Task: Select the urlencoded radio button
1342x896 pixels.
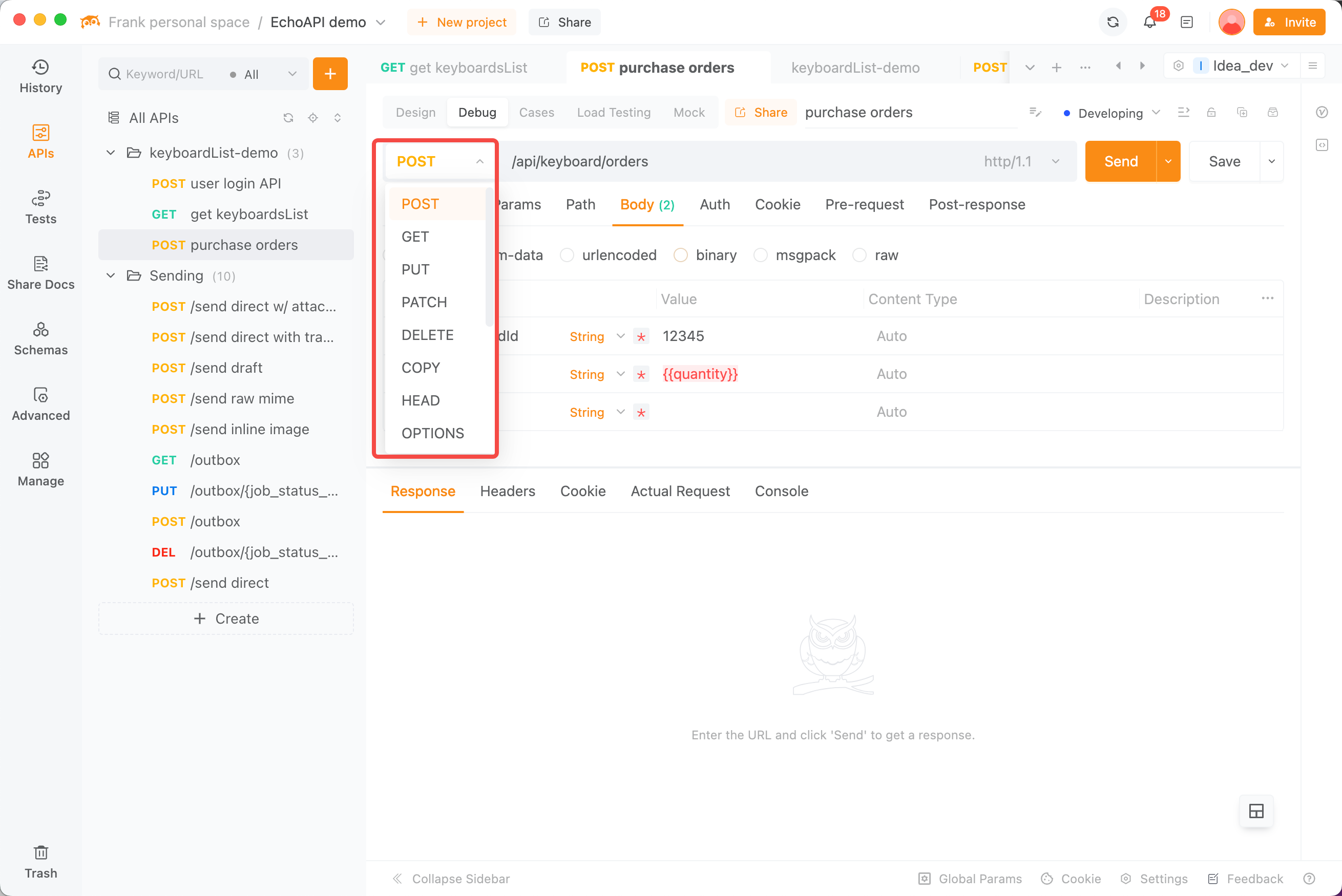Action: tap(567, 255)
